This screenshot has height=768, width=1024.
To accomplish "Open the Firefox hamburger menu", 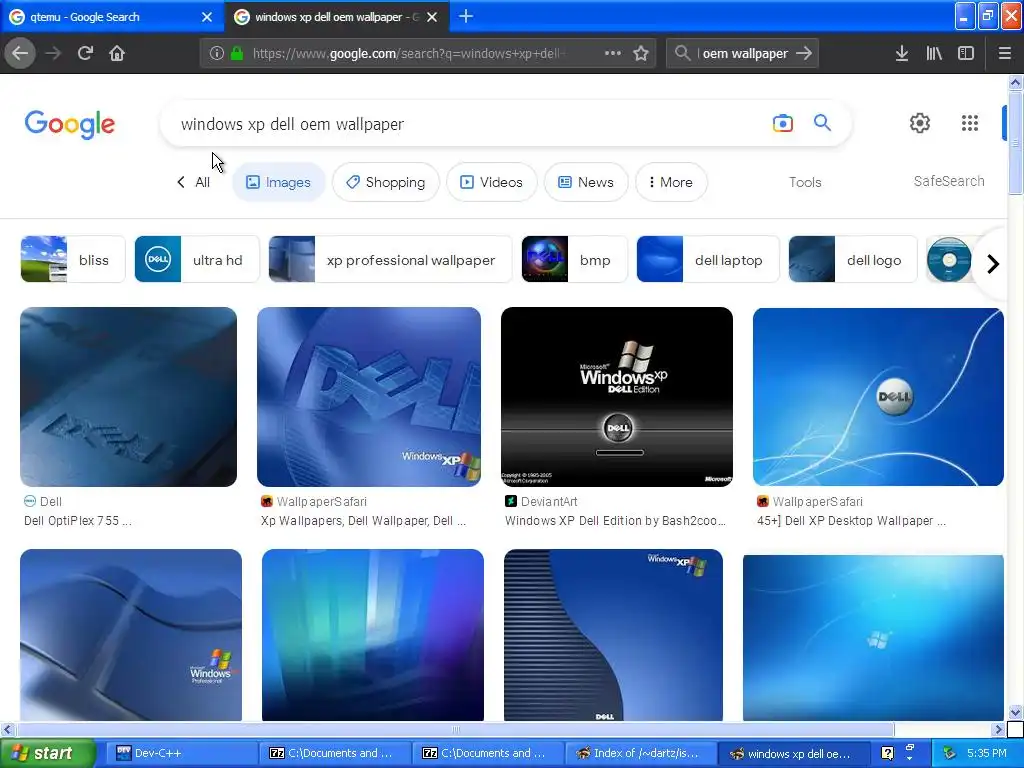I will click(1005, 54).
